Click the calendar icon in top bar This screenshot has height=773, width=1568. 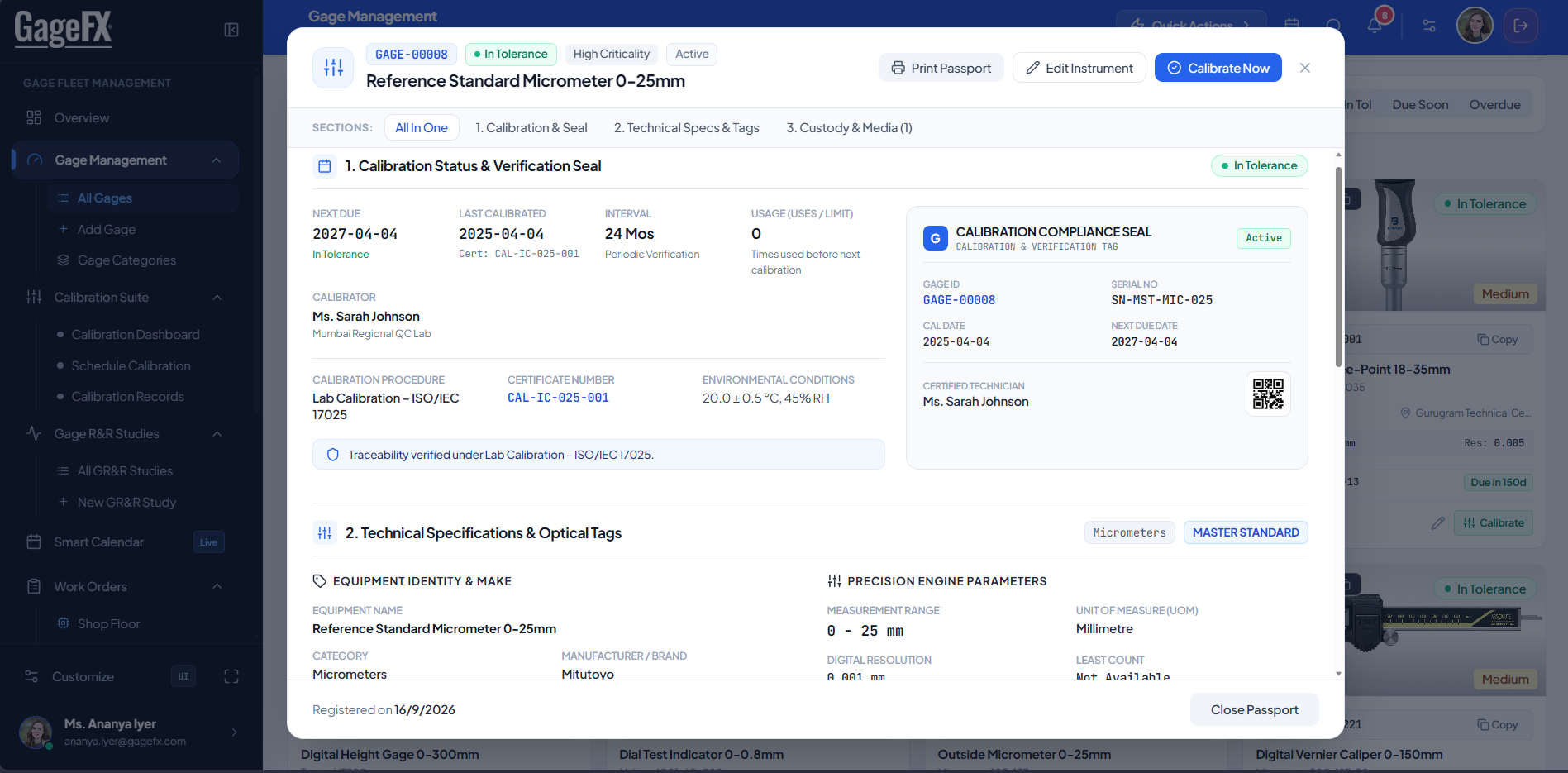tap(1292, 24)
